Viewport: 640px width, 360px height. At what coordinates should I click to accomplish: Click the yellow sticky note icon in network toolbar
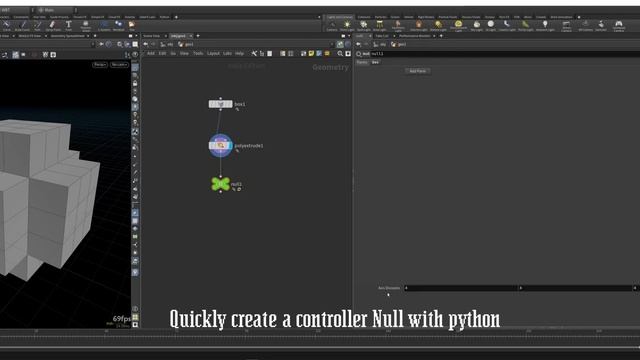(311, 53)
